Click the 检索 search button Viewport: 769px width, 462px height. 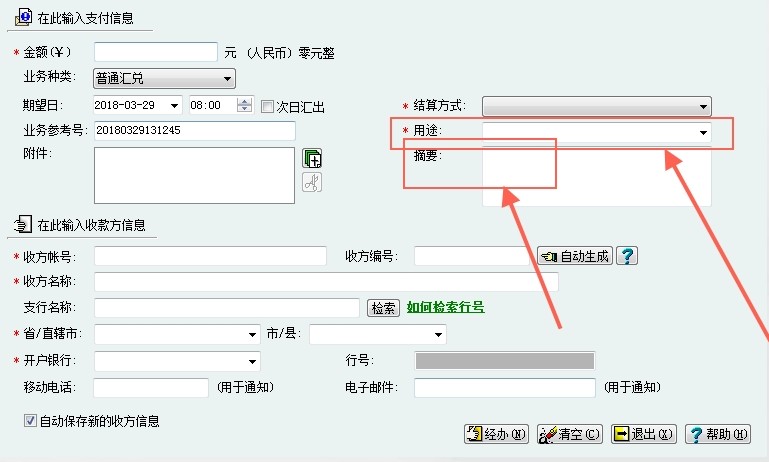(x=383, y=308)
